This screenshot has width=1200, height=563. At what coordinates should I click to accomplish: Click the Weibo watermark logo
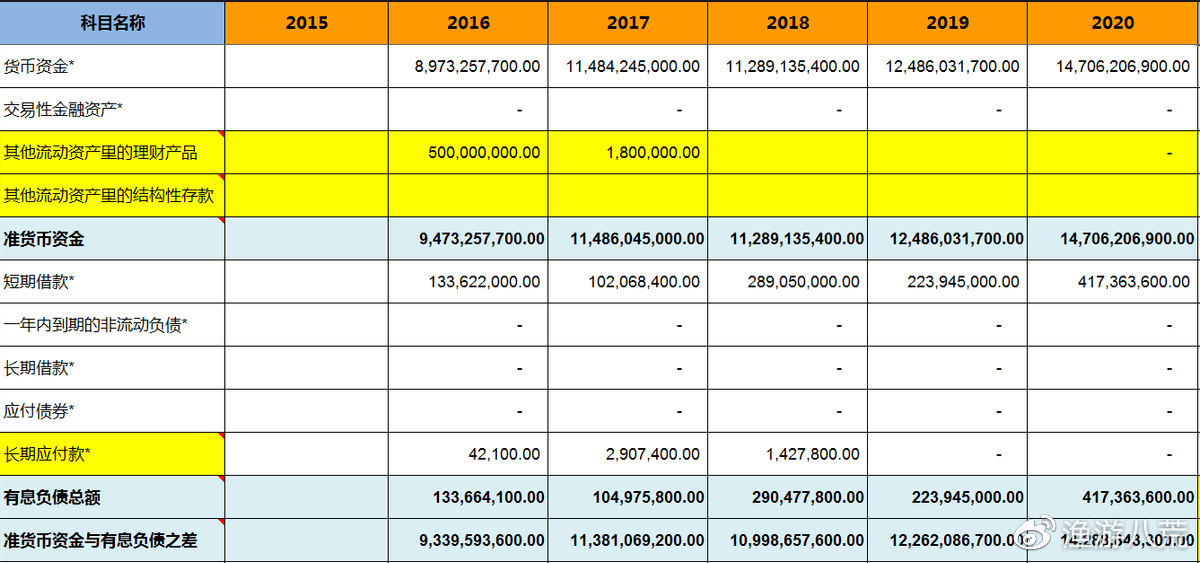pos(1045,532)
